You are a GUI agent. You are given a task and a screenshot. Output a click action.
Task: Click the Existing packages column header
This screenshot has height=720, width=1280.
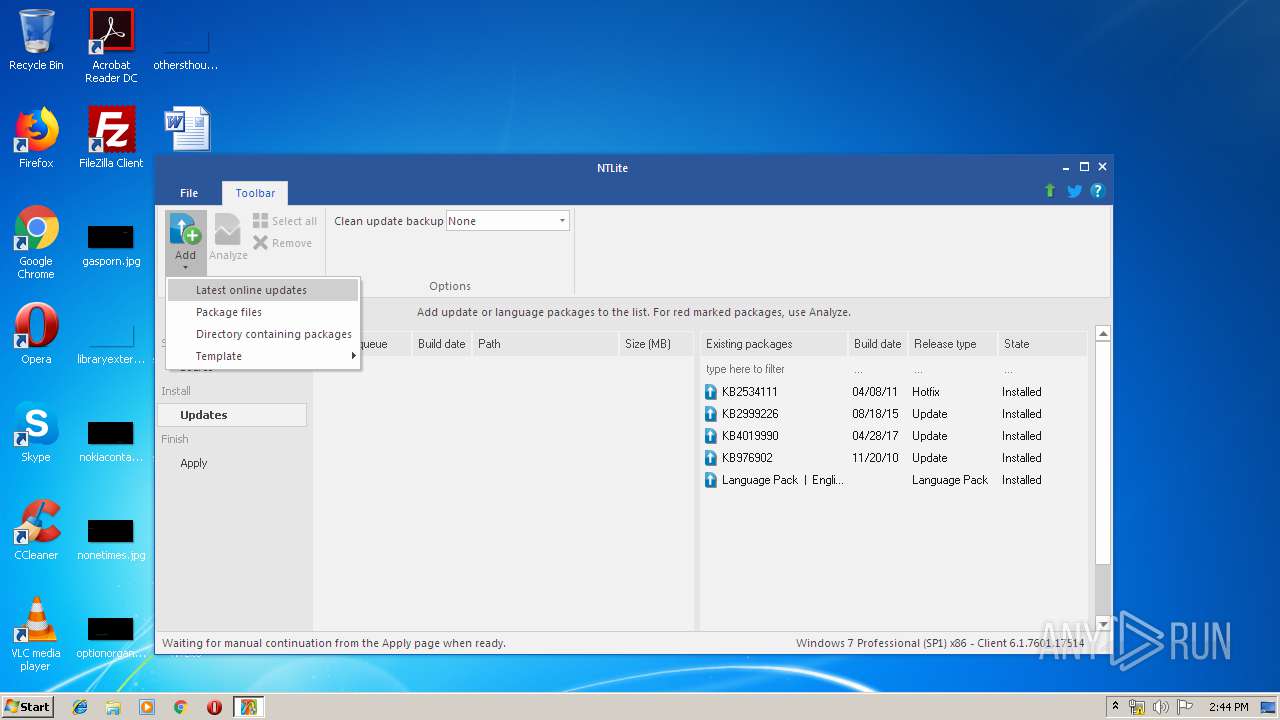point(773,344)
